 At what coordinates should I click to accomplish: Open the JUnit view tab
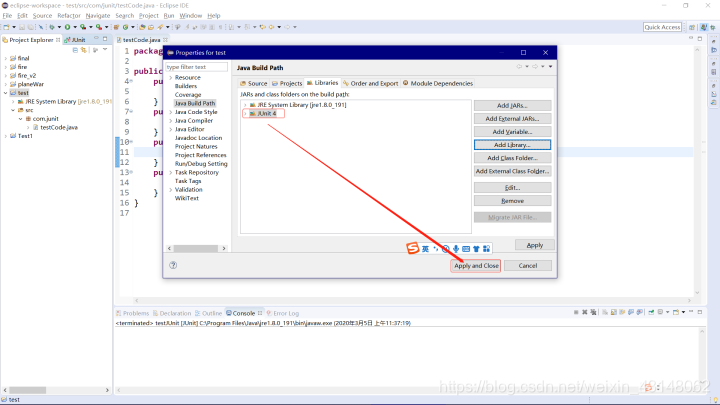[75, 40]
